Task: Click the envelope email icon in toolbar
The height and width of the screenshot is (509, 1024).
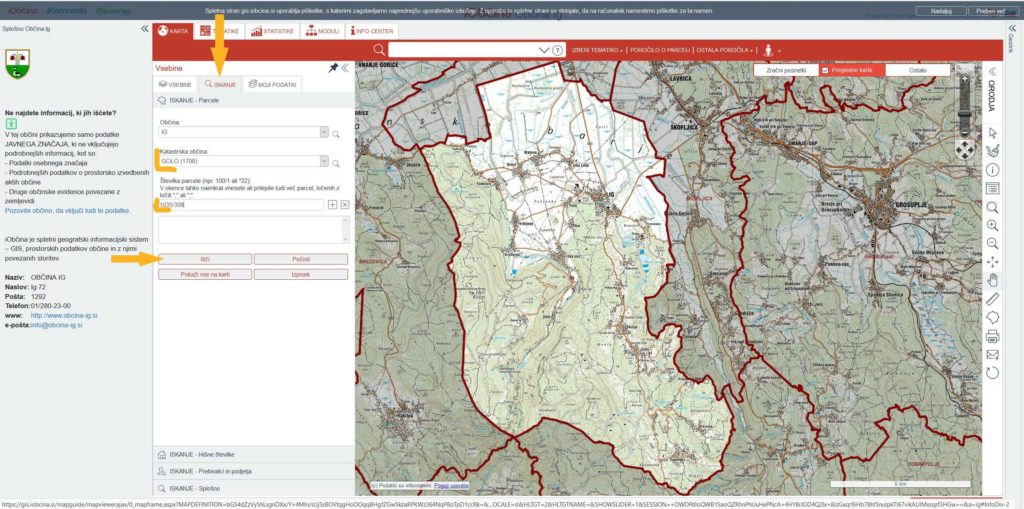Action: click(993, 354)
